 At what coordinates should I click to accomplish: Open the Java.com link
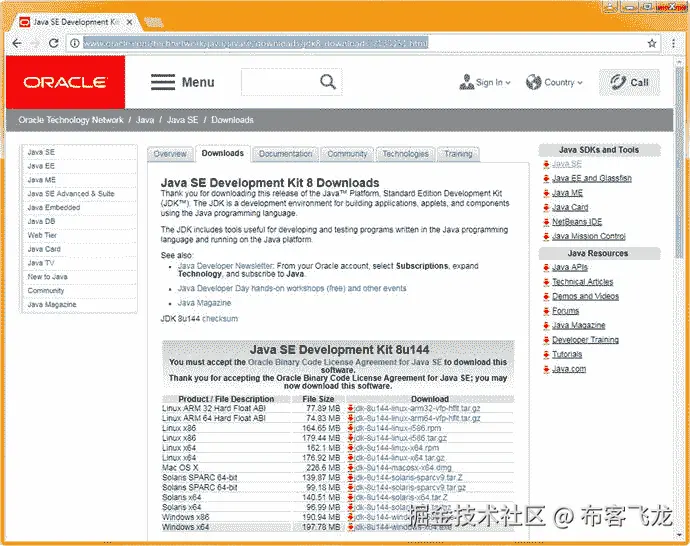(x=569, y=369)
